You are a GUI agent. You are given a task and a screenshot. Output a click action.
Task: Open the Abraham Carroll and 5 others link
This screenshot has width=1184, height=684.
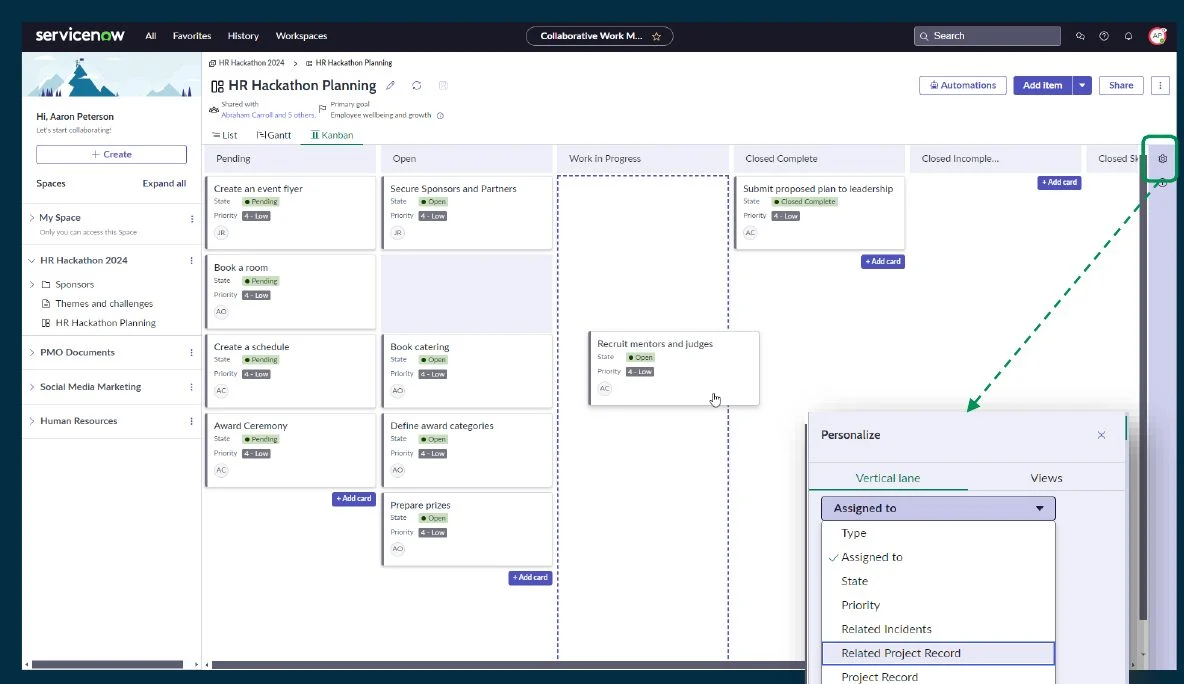coord(268,116)
